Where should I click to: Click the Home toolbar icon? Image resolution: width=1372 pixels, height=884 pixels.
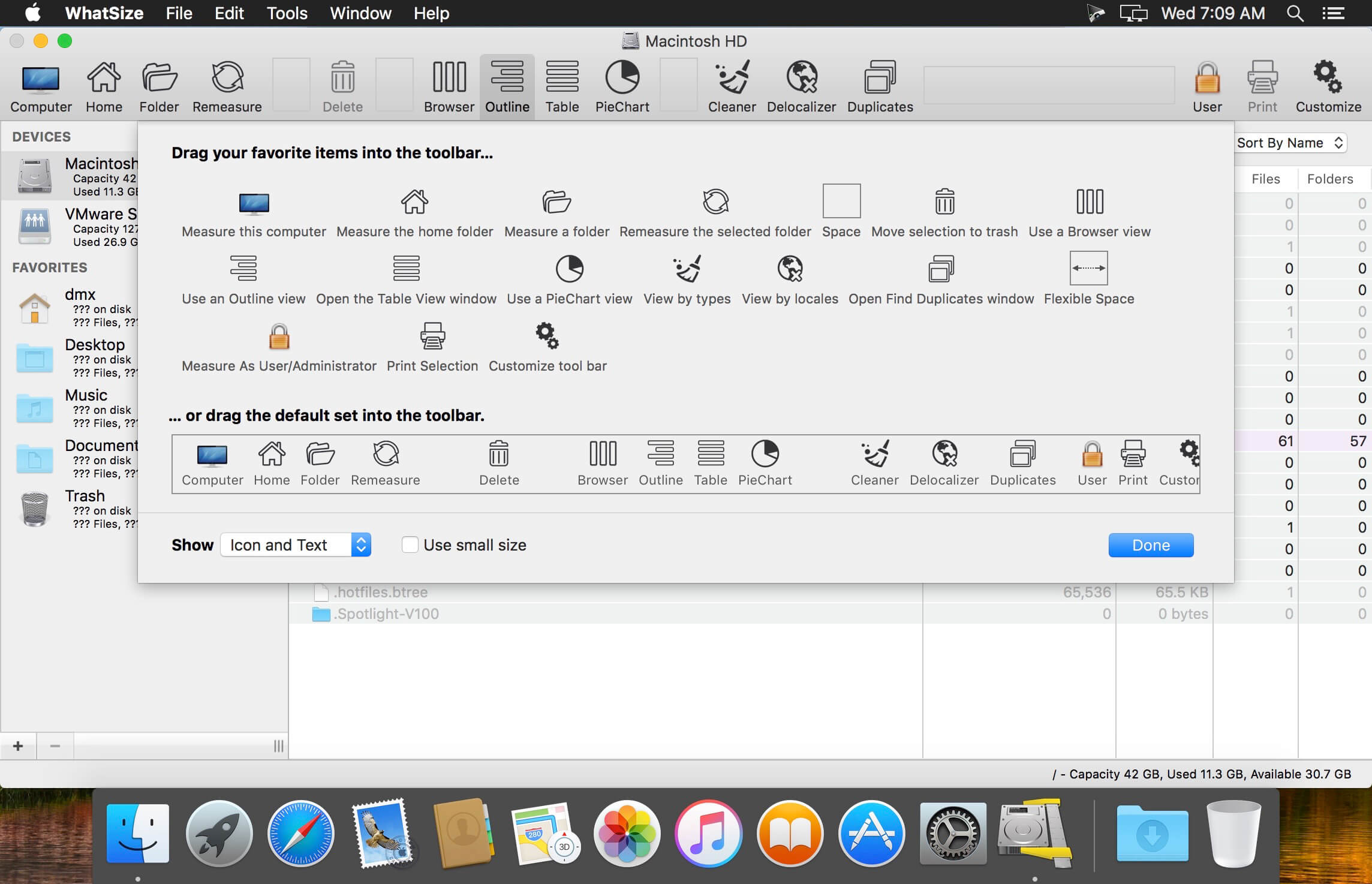(104, 88)
